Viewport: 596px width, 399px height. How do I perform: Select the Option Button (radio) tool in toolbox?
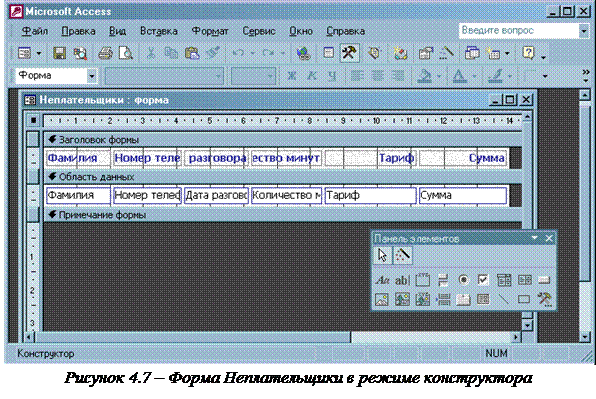[463, 280]
